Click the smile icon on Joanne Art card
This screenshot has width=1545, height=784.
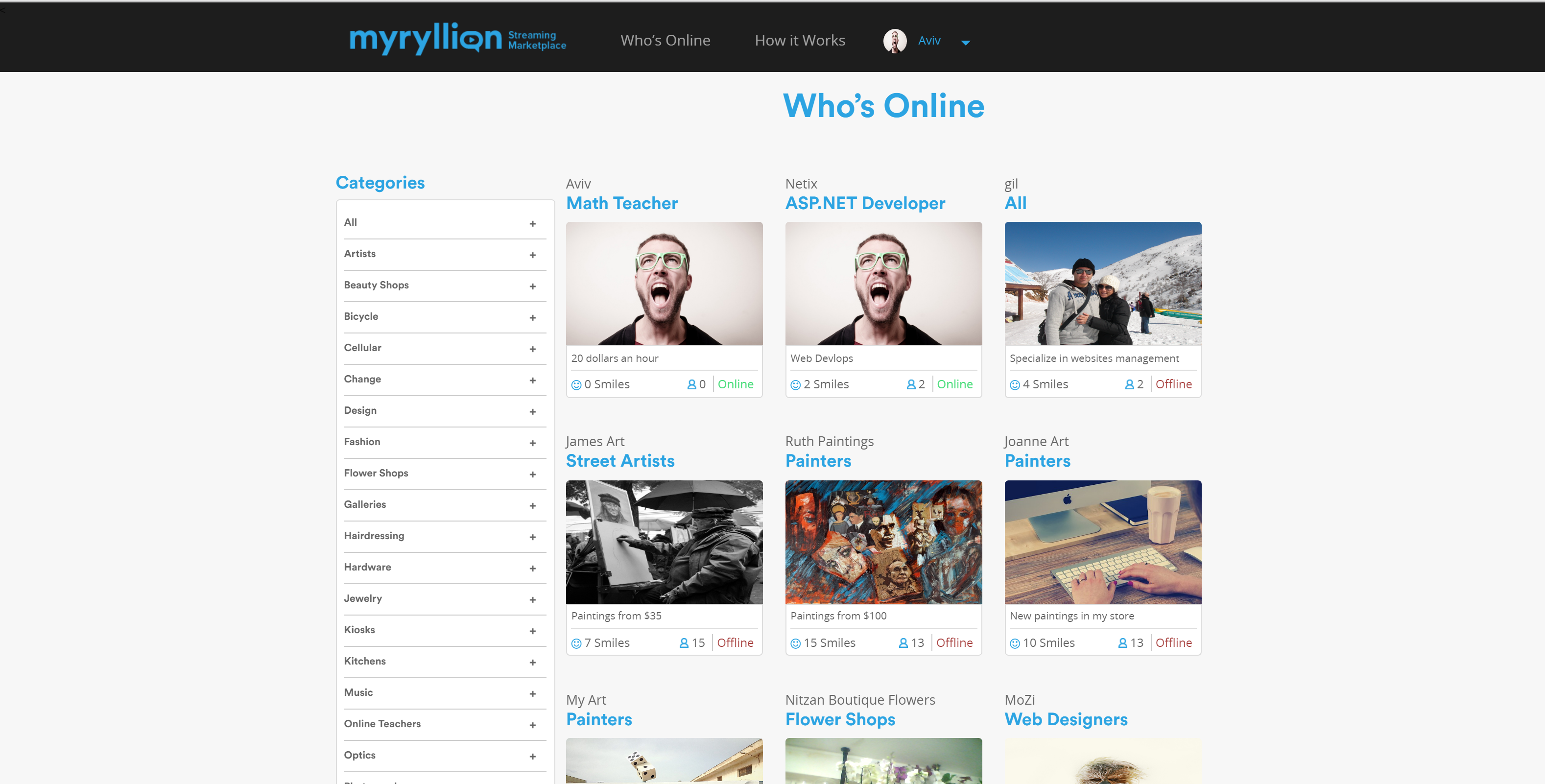pyautogui.click(x=1014, y=643)
